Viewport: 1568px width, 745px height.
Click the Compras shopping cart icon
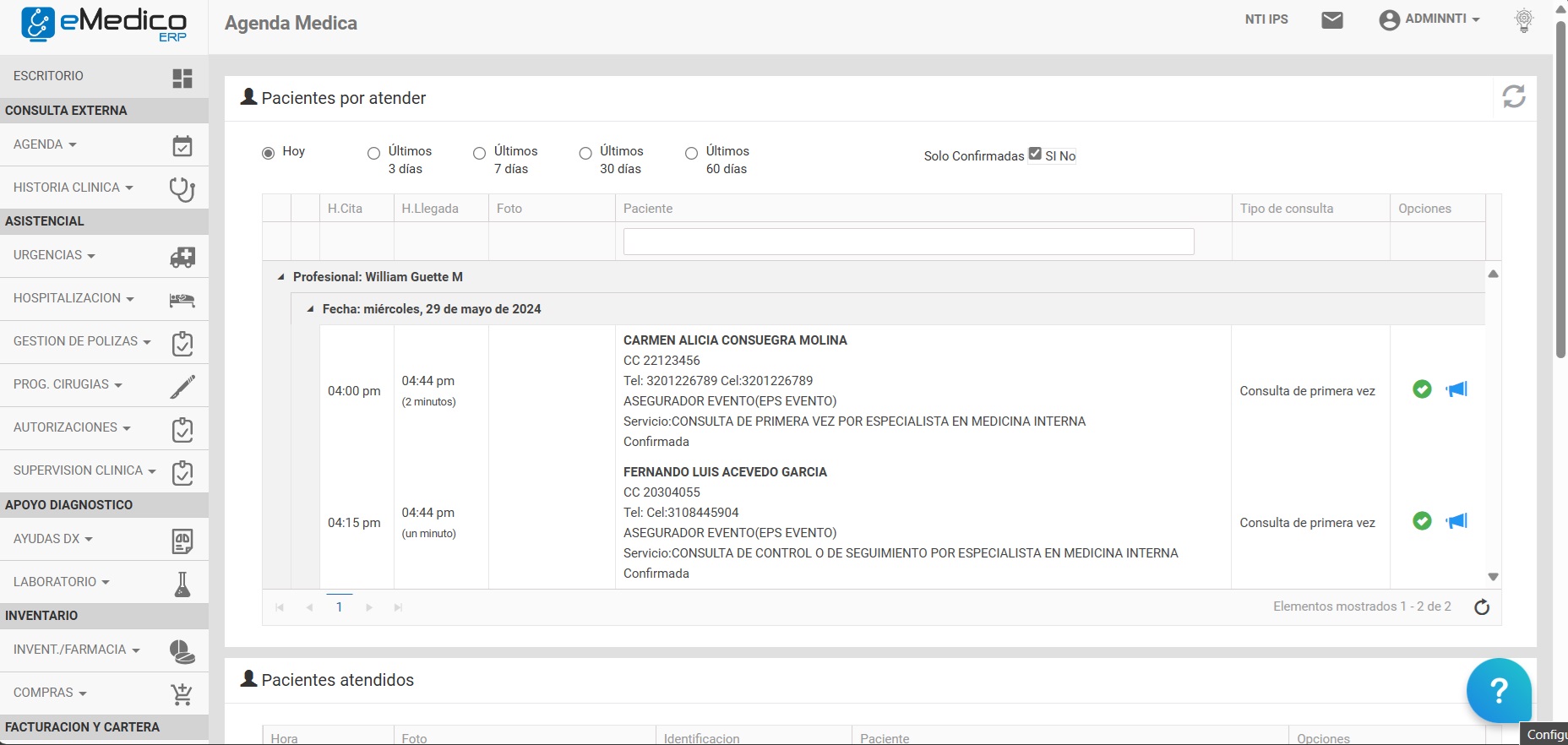pos(182,694)
